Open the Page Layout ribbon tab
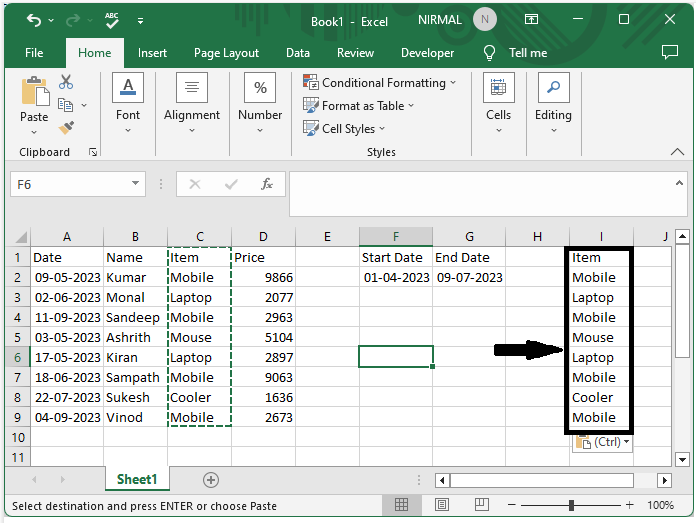 (226, 53)
